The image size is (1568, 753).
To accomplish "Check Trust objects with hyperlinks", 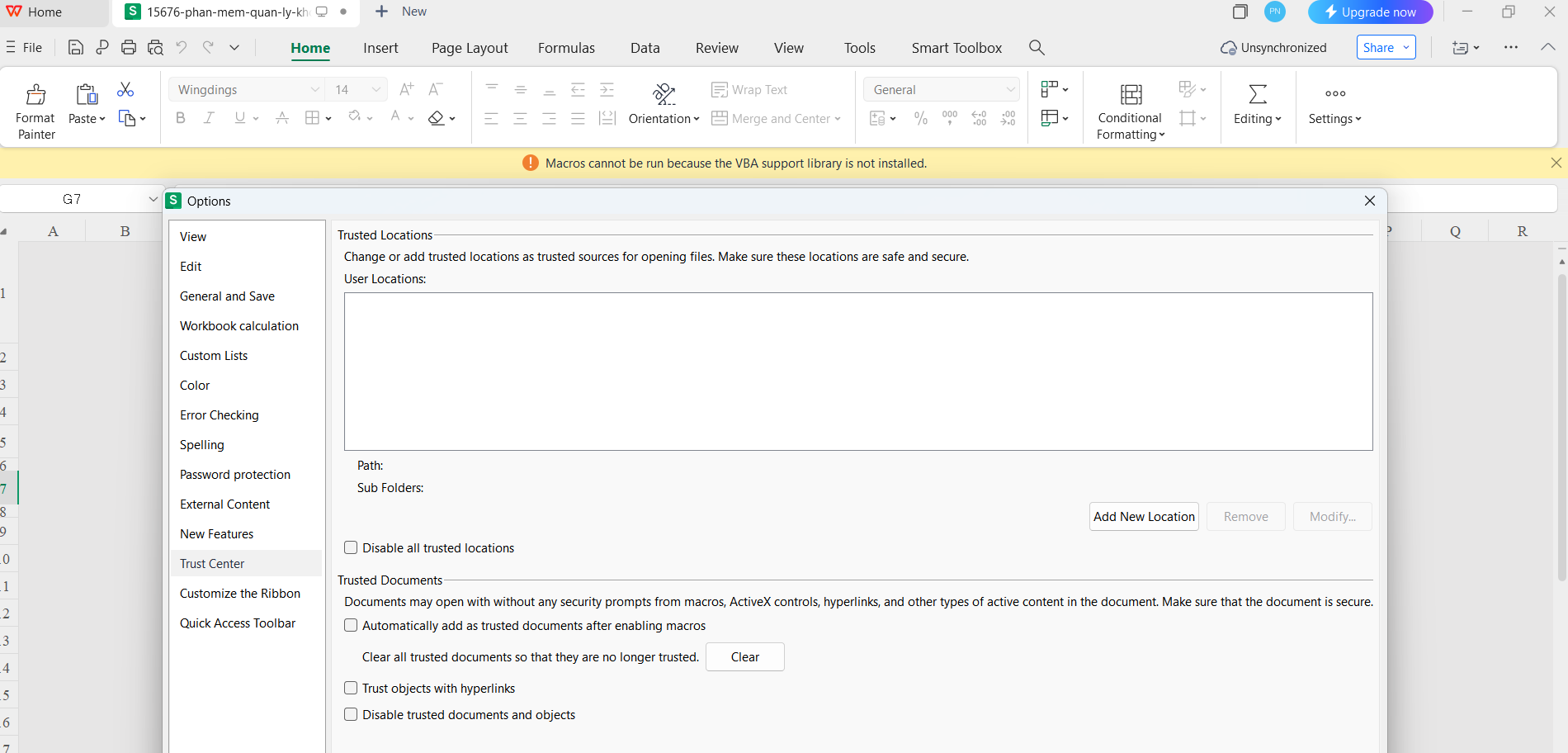I will 351,688.
